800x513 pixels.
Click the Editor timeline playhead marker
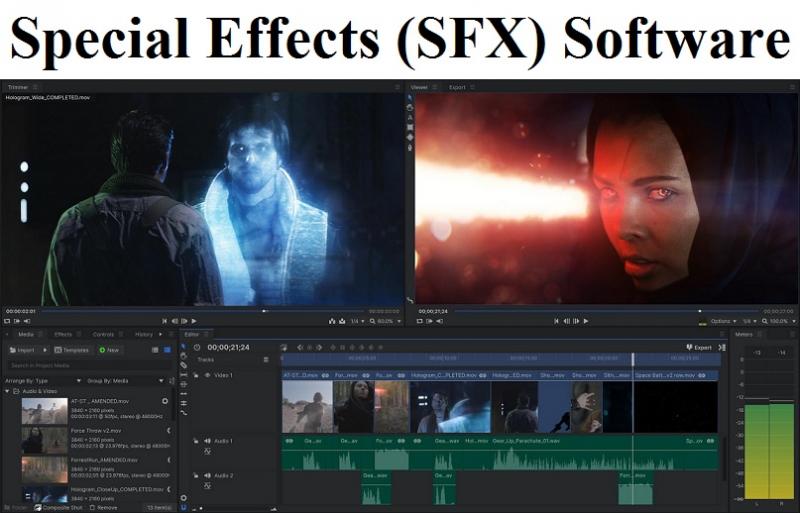(633, 359)
